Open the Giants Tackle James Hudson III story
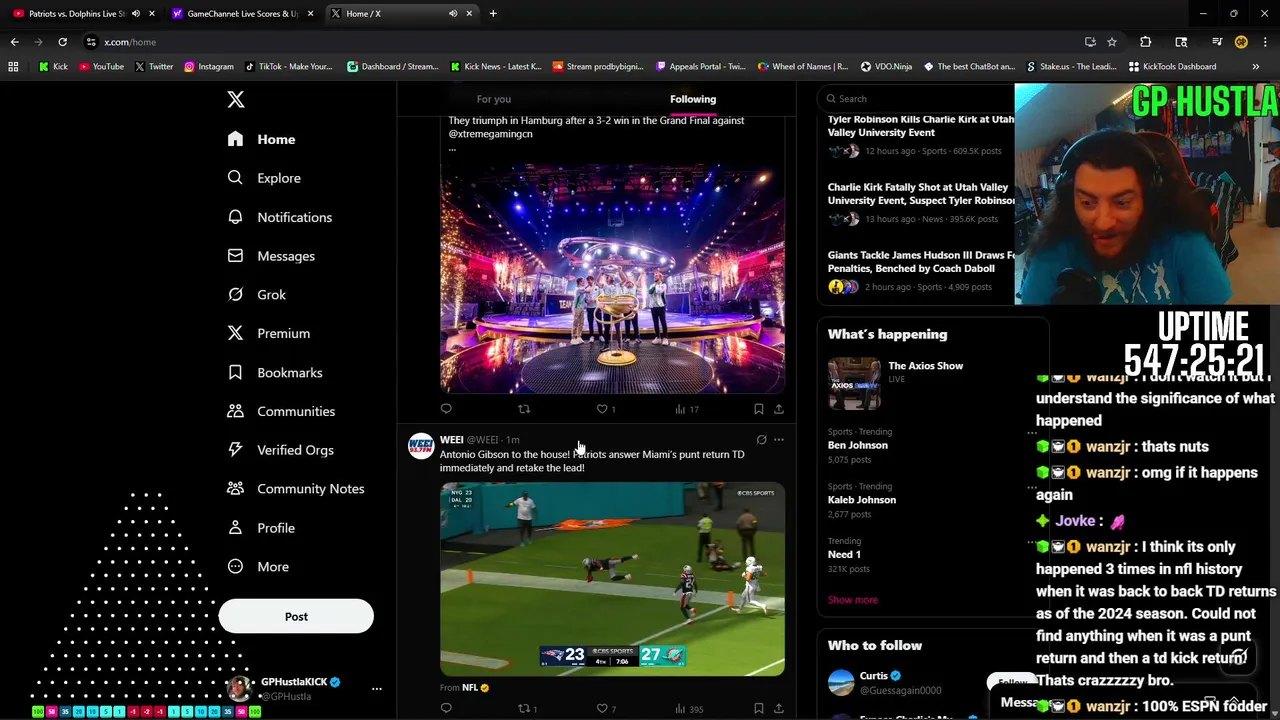Screen dimensions: 1280x720 tap(920, 262)
